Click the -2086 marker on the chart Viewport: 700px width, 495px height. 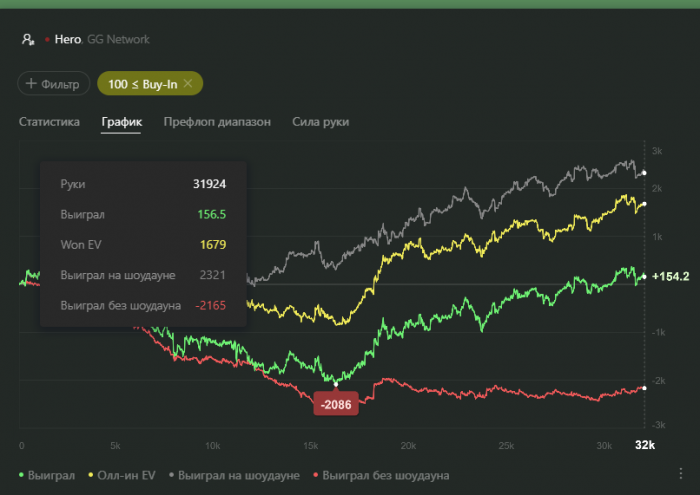click(x=336, y=404)
